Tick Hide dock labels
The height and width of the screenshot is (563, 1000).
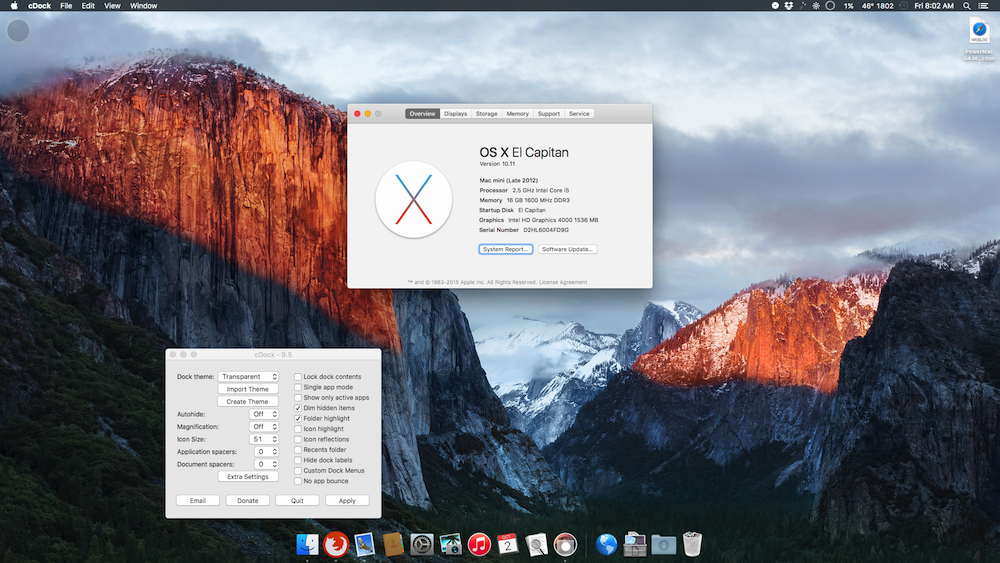click(x=298, y=460)
